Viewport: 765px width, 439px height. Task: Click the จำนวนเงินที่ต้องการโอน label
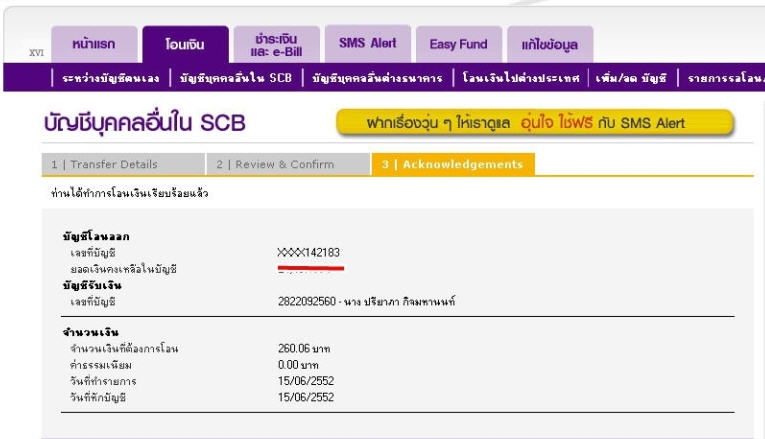tap(124, 349)
